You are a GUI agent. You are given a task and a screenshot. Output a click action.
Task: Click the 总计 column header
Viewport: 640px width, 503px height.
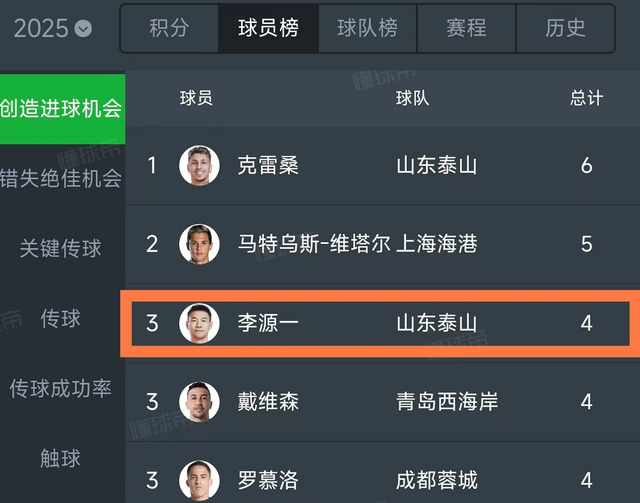[586, 98]
